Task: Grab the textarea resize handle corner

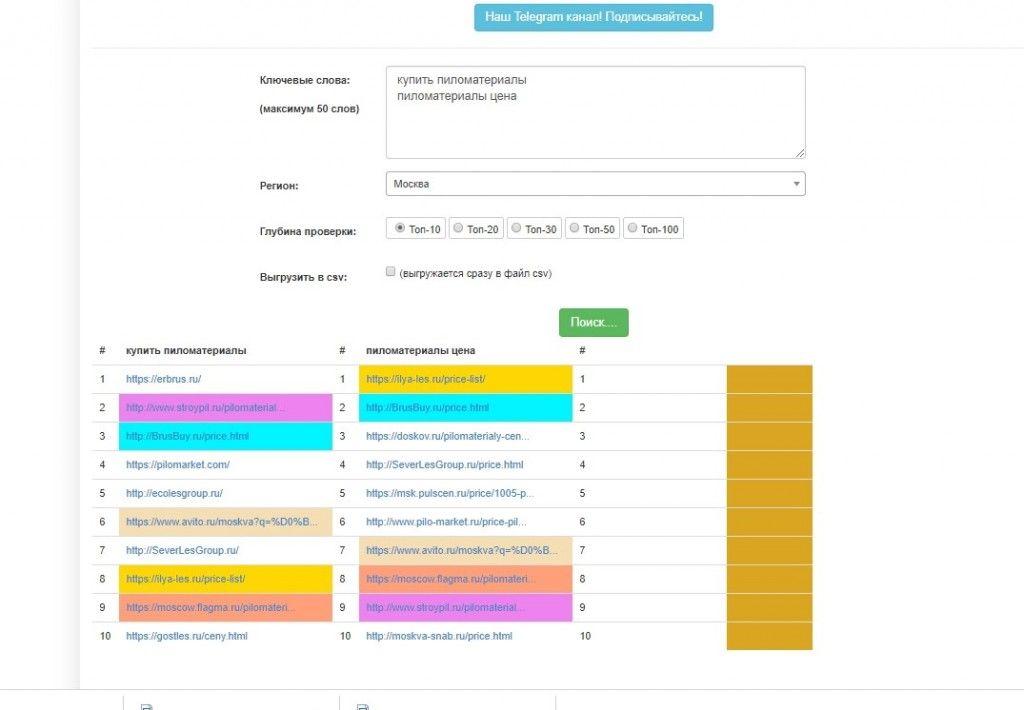Action: coord(801,153)
